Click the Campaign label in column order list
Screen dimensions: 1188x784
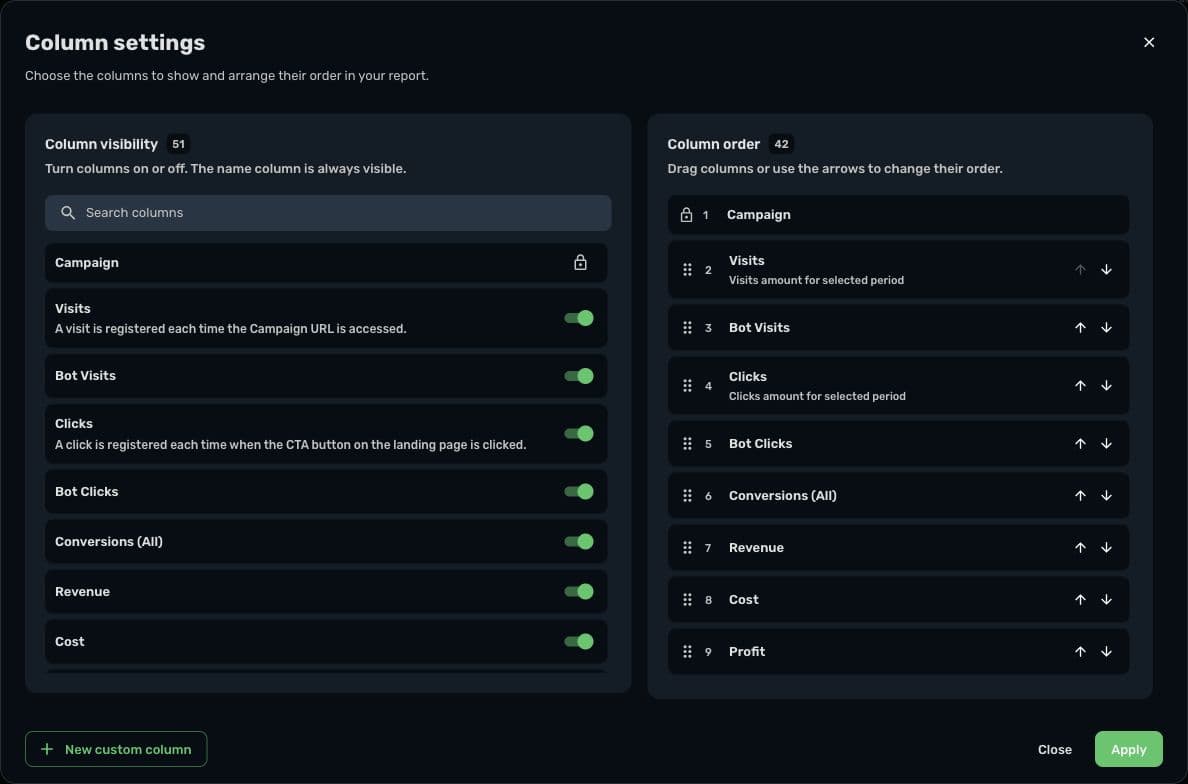(x=758, y=215)
